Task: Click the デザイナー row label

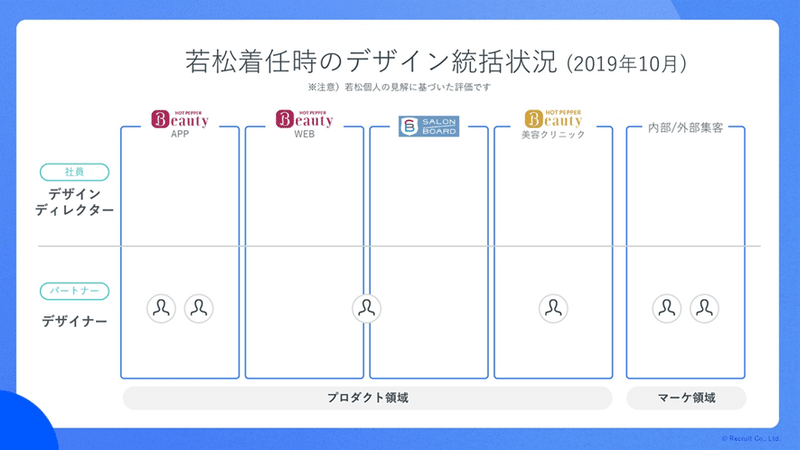Action: (x=74, y=321)
